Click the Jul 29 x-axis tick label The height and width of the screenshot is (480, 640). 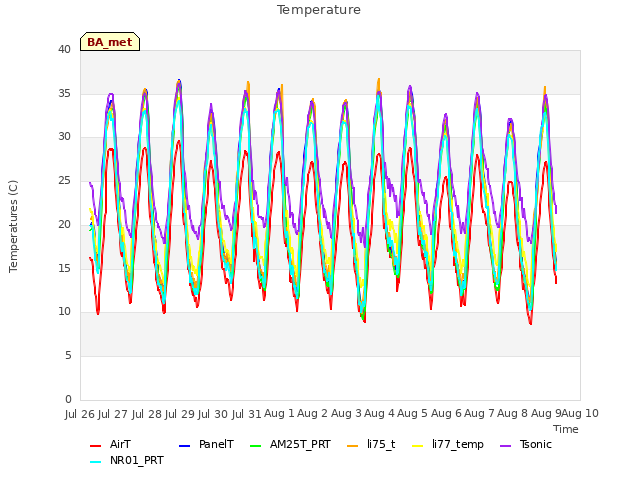click(x=180, y=414)
